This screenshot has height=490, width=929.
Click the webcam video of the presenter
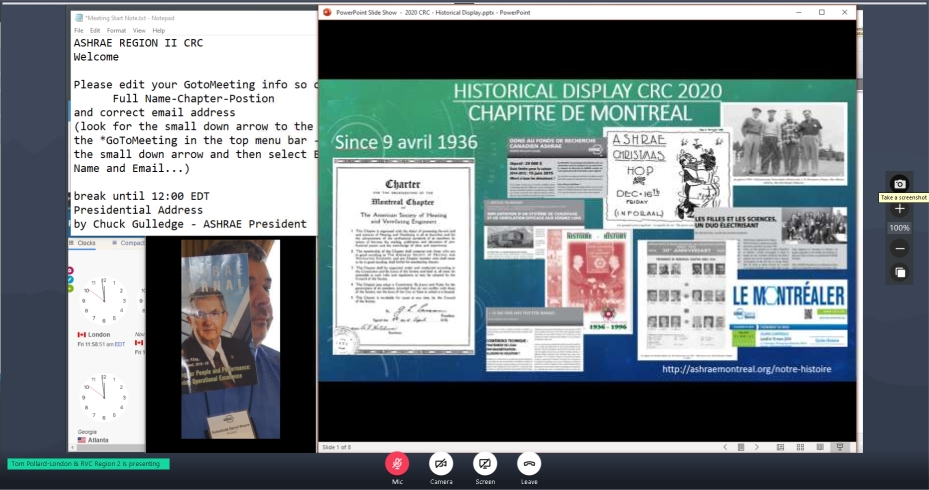pyautogui.click(x=230, y=339)
